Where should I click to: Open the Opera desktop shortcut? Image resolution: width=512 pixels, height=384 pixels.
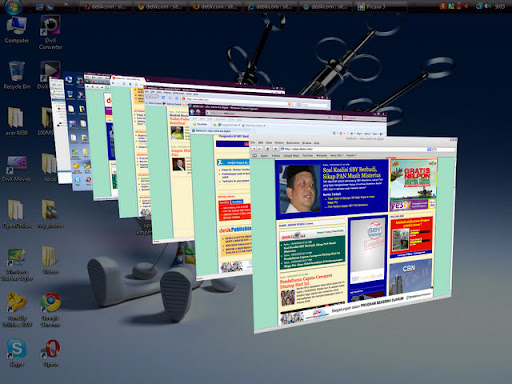pyautogui.click(x=51, y=353)
